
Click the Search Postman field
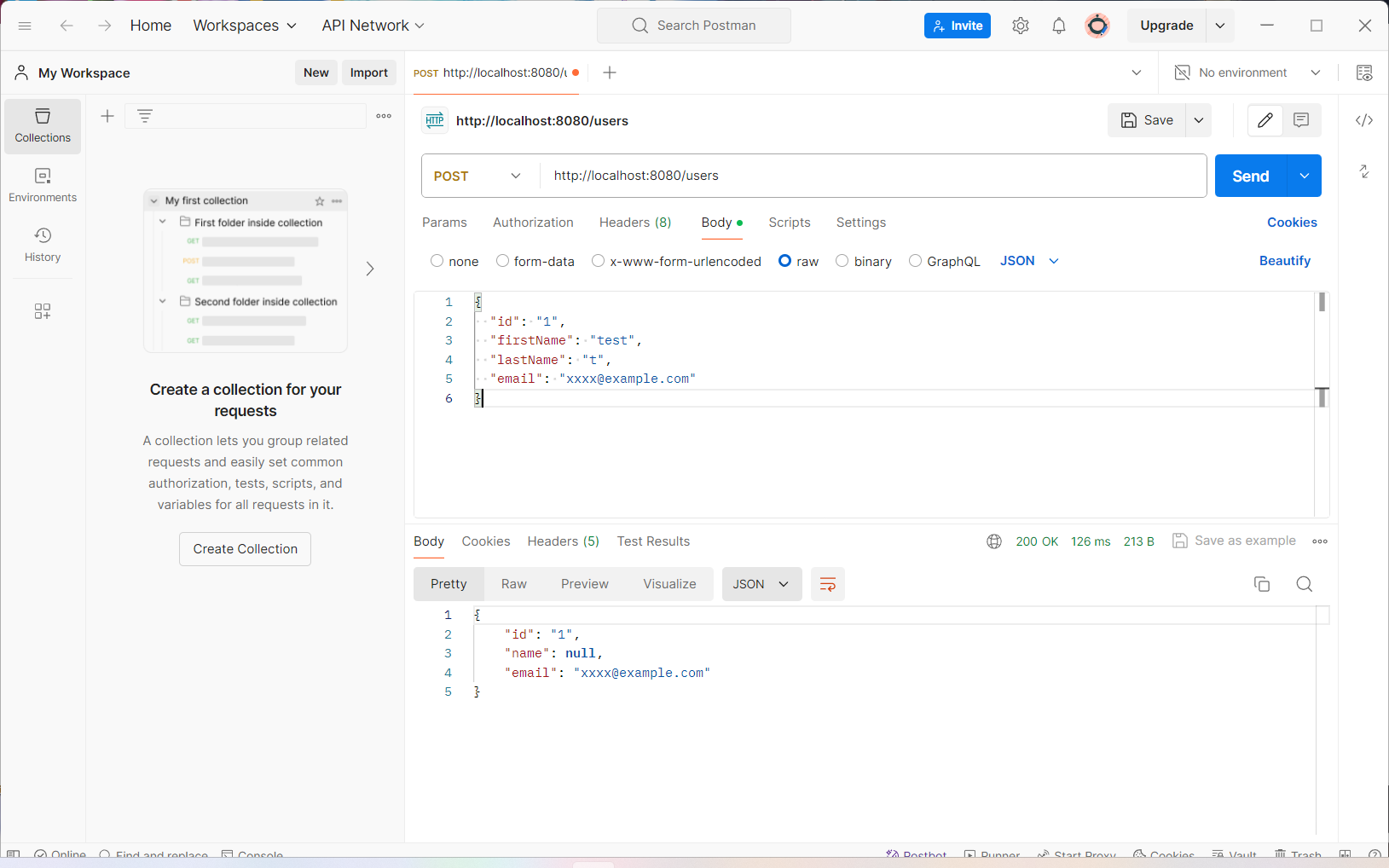(x=694, y=26)
